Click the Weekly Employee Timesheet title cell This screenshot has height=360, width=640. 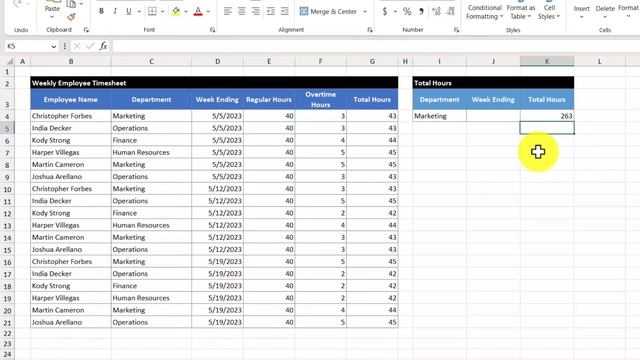point(214,83)
